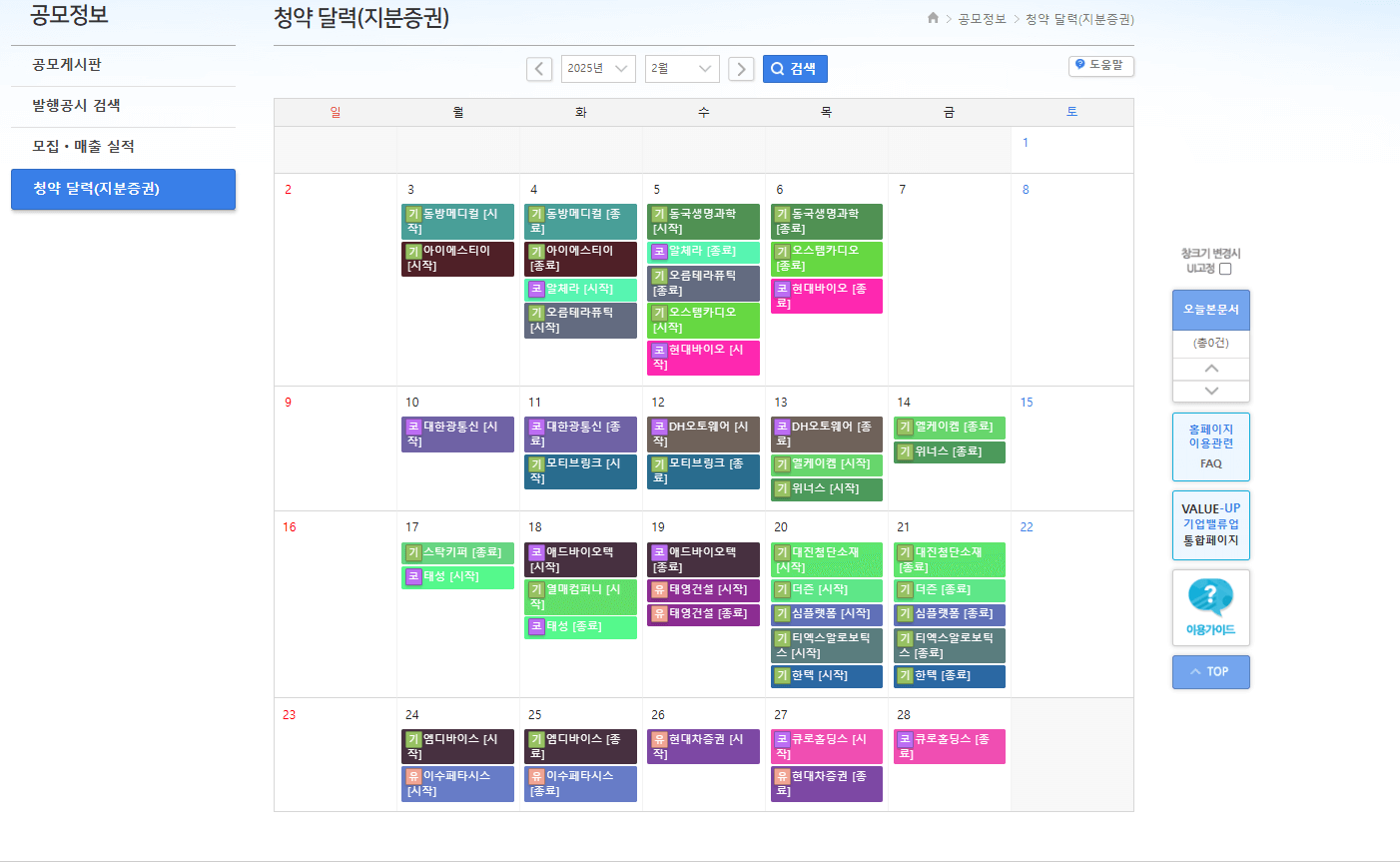This screenshot has height=866, width=1400.
Task: Click the 유 badge on 이수페타시스 [종료]
Action: (x=536, y=776)
